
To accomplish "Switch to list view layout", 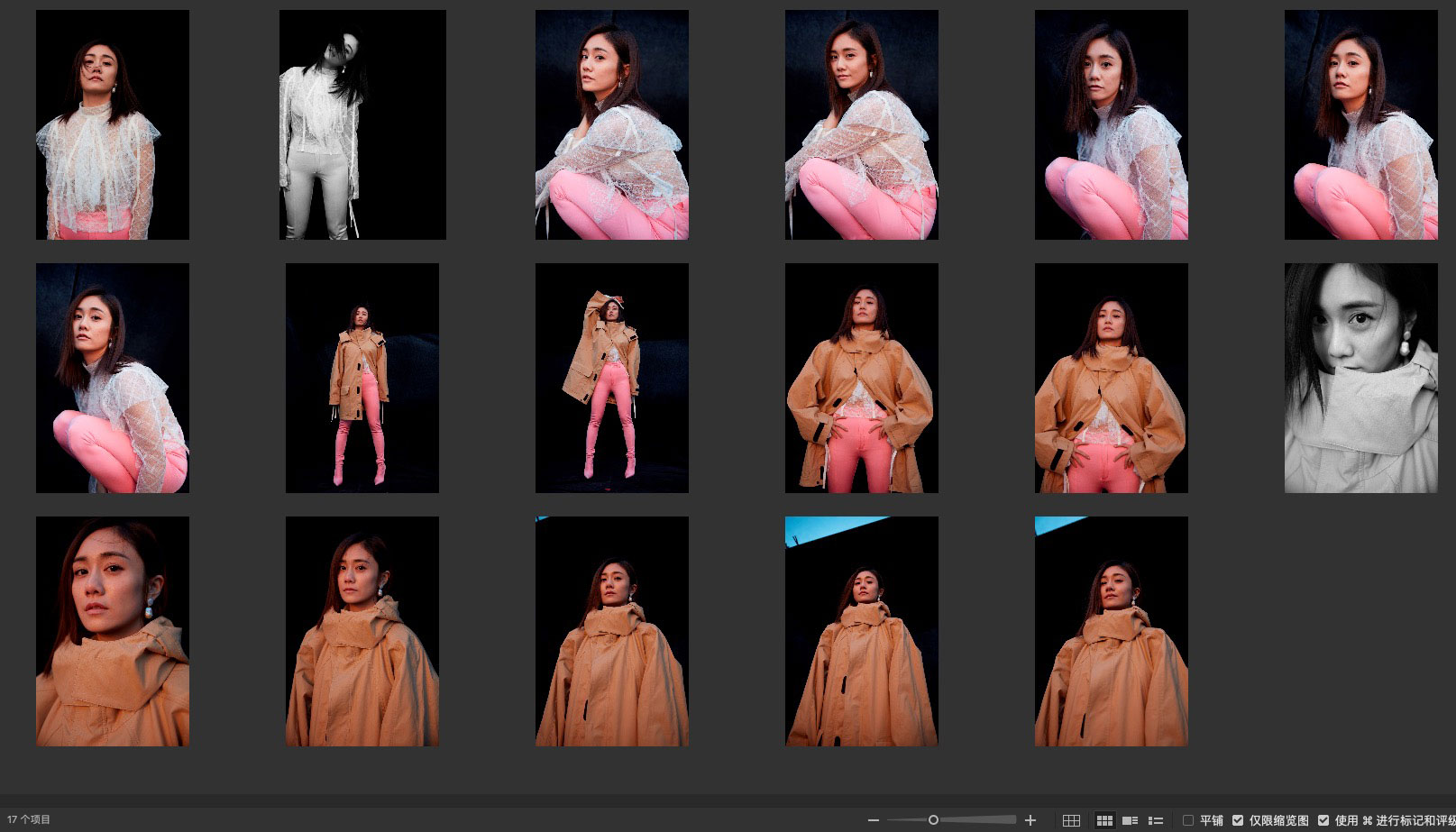I will tap(1155, 820).
